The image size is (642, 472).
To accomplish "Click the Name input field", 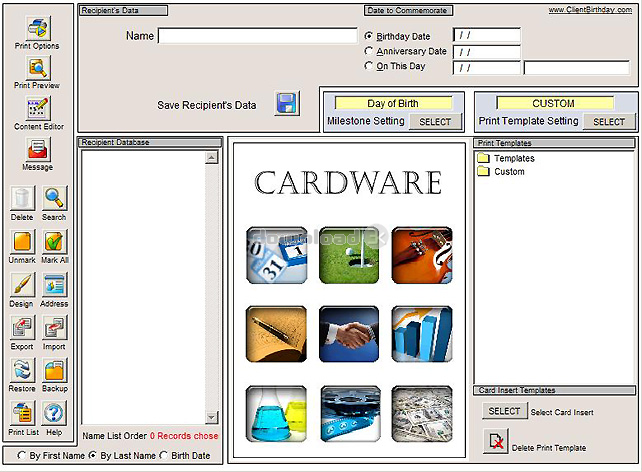I will [258, 36].
